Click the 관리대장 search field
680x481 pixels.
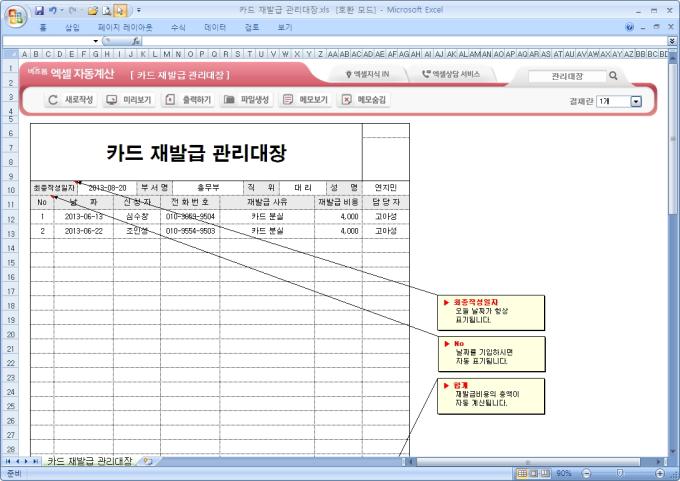tap(567, 76)
